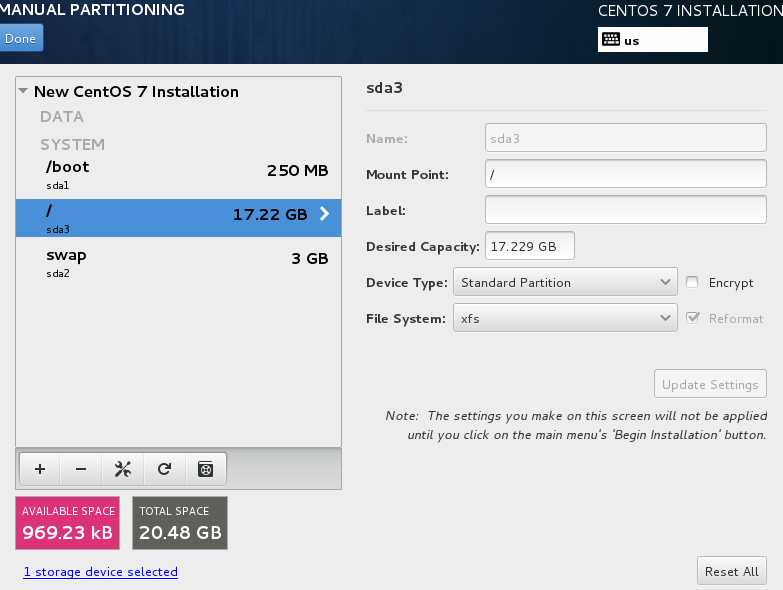Click into the Mount Point field
Viewport: 783px width, 590px height.
point(626,174)
